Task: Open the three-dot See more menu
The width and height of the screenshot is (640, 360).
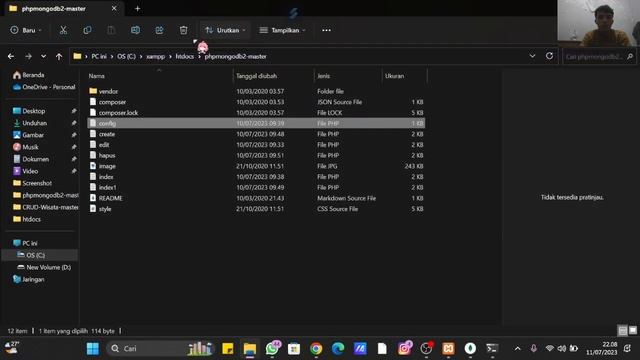Action: click(326, 30)
